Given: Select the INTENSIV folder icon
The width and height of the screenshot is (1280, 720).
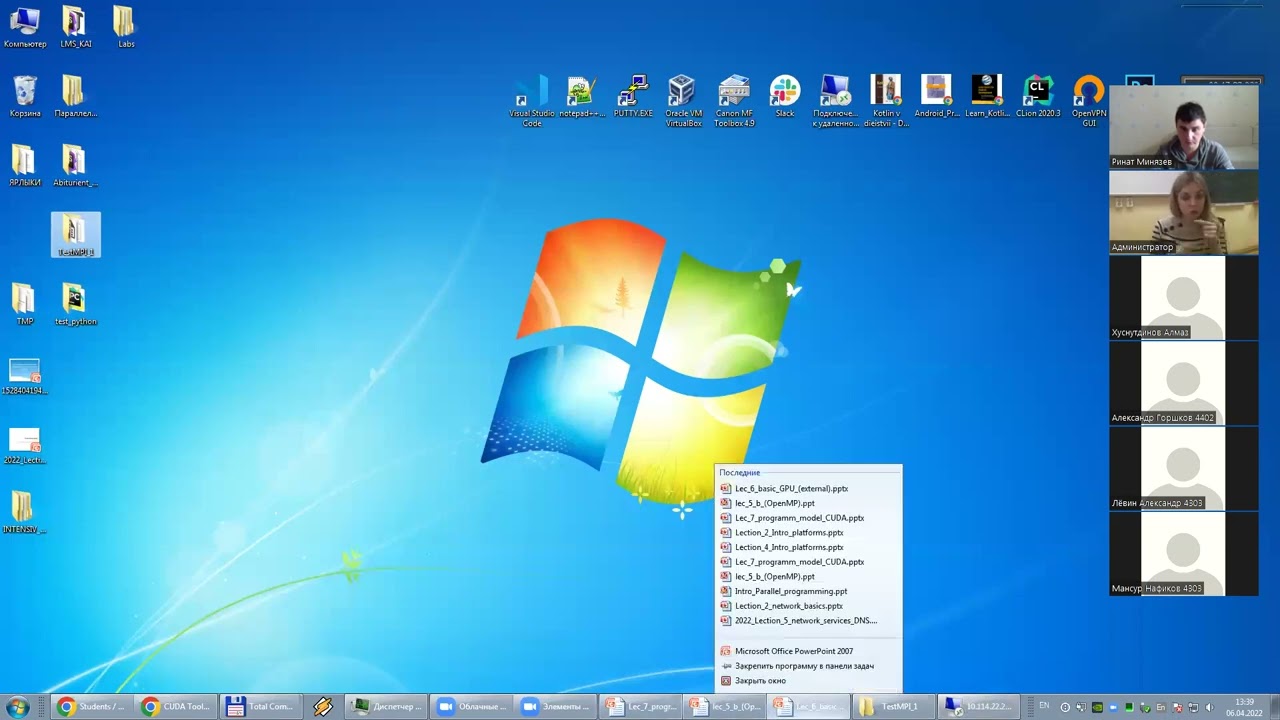Looking at the screenshot, I should click(25, 513).
